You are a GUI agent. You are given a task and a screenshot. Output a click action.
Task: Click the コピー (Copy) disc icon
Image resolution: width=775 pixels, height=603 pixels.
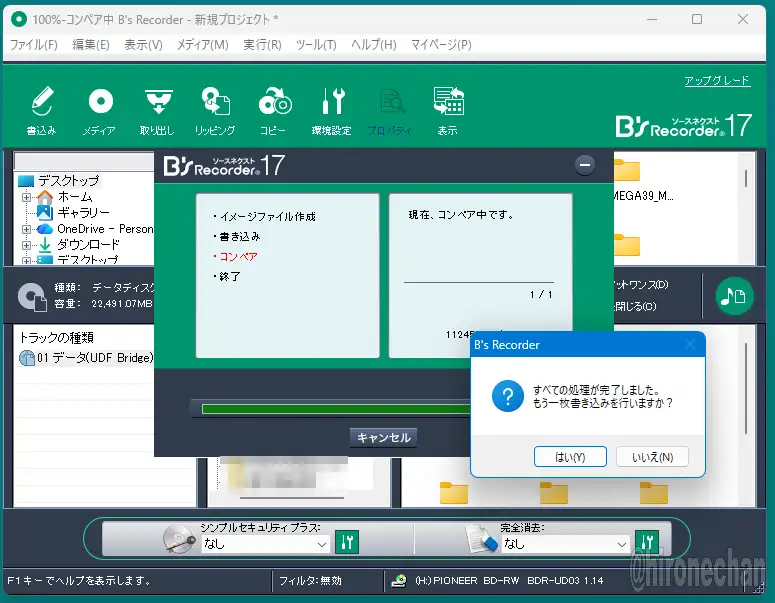pyautogui.click(x=273, y=104)
